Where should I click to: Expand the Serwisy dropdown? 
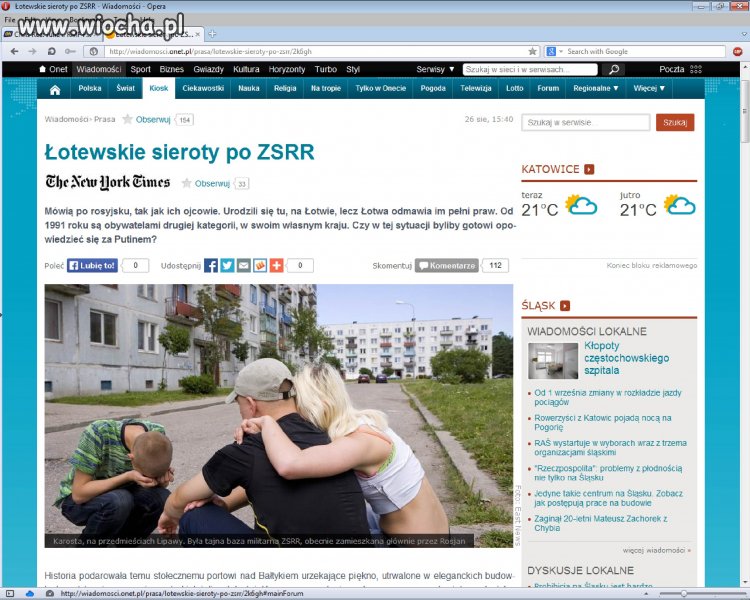point(435,69)
